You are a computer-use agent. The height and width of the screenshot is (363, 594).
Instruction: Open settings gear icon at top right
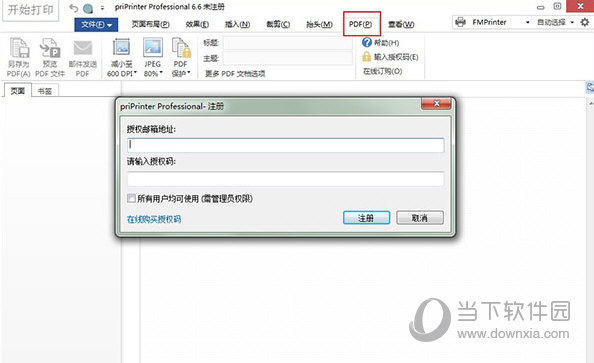[x=585, y=22]
